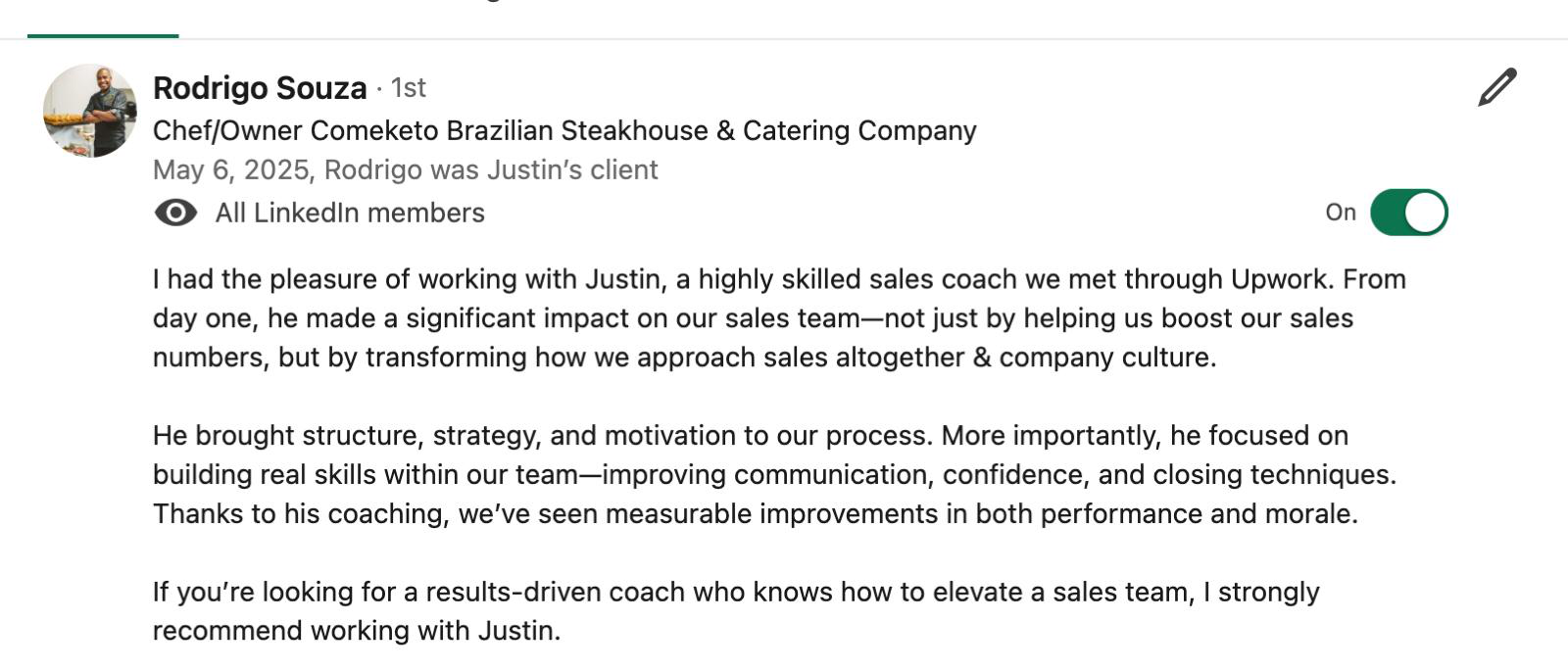Click the 'On' label beside the switch

pos(1341,213)
